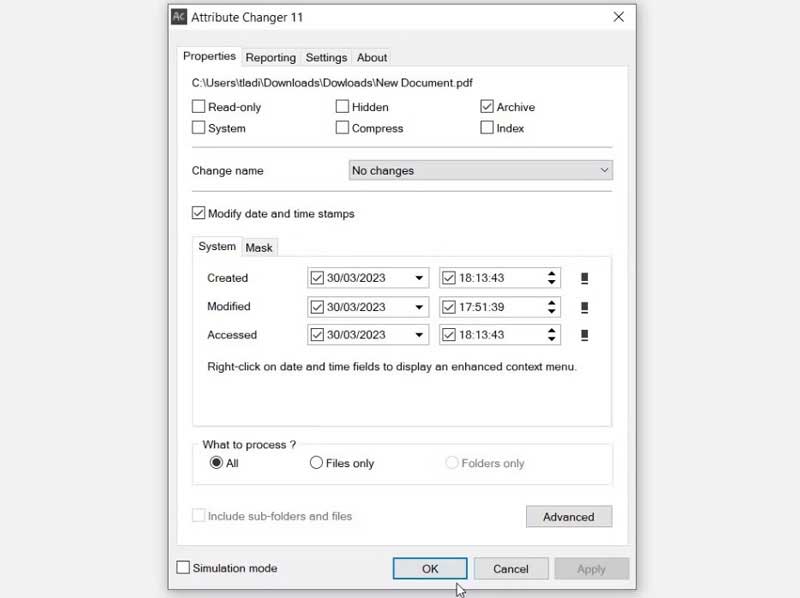
Task: Click OK to apply changes
Action: coord(429,568)
